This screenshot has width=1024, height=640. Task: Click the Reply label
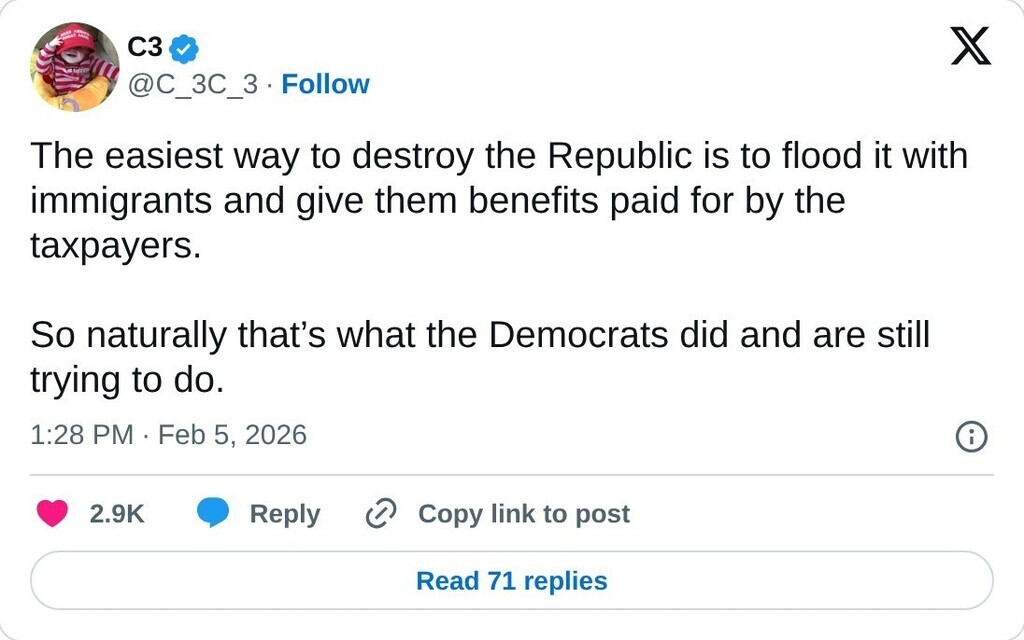pyautogui.click(x=284, y=514)
